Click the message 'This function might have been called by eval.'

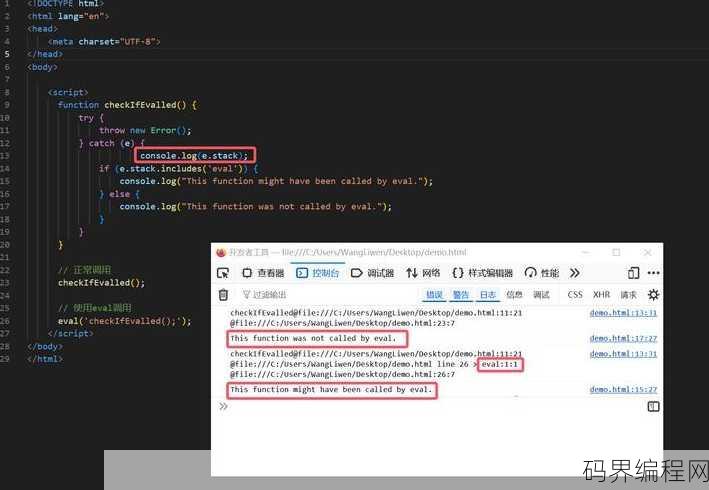[x=331, y=389]
